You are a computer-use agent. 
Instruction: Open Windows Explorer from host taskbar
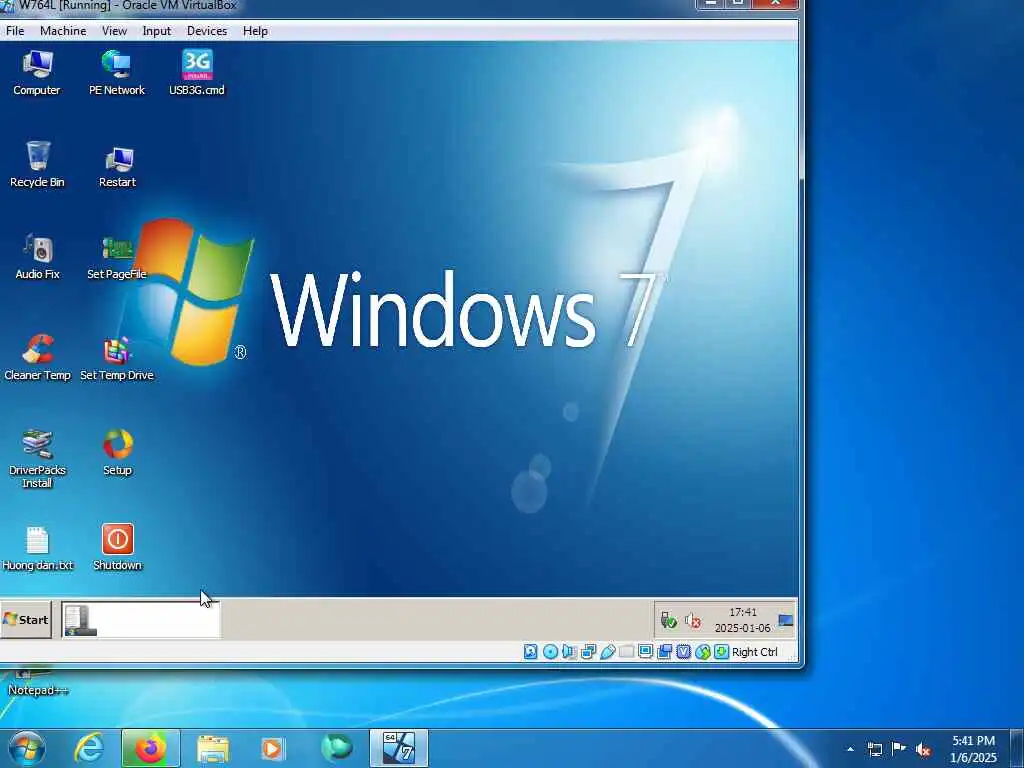tap(213, 748)
